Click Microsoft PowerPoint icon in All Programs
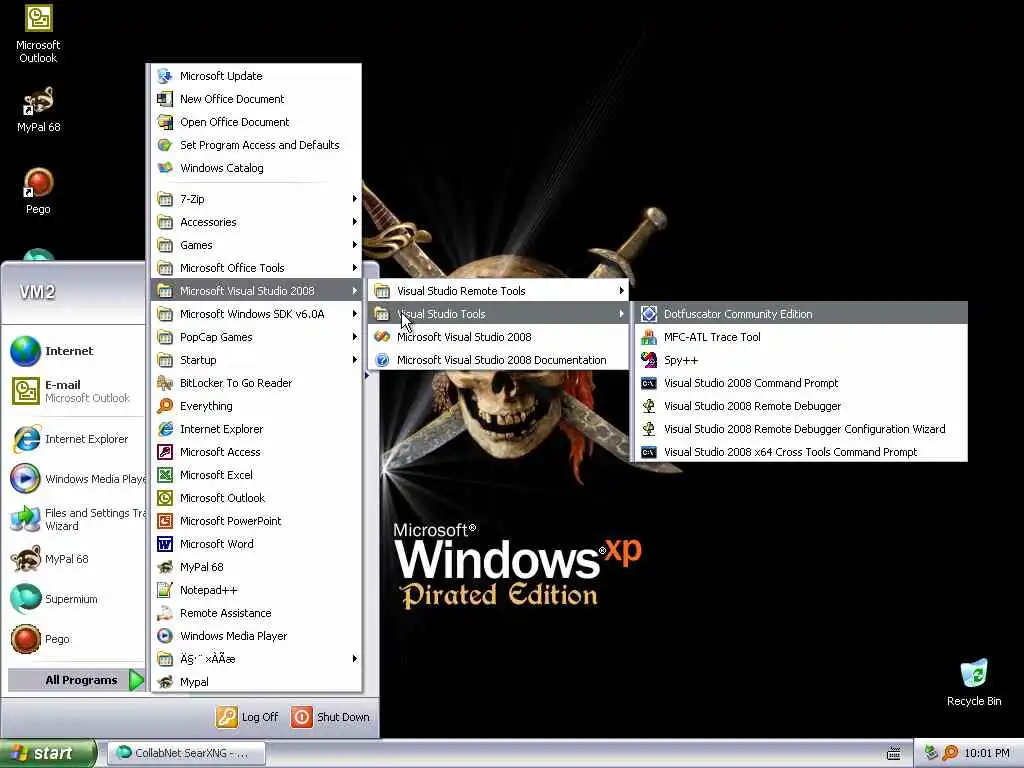1024x768 pixels. (x=165, y=521)
